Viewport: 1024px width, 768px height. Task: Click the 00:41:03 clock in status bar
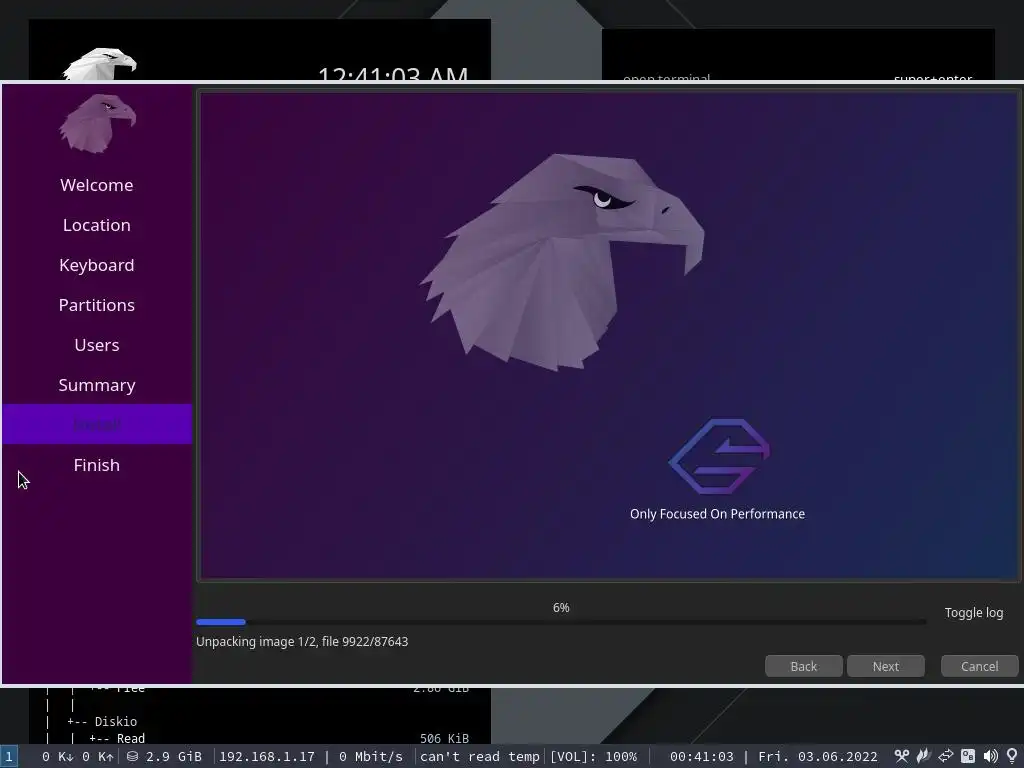(x=701, y=756)
